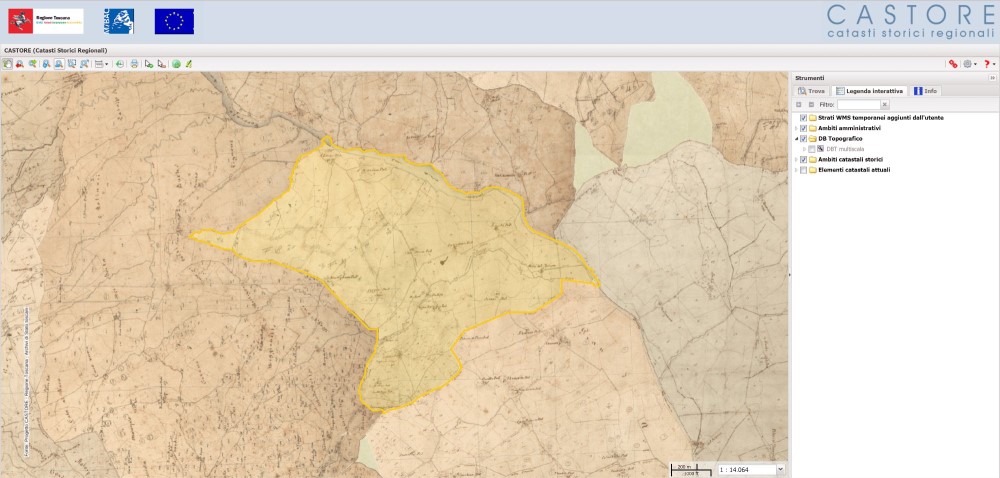Click the pencil annotate icon
The height and width of the screenshot is (478, 1000).
[189, 64]
